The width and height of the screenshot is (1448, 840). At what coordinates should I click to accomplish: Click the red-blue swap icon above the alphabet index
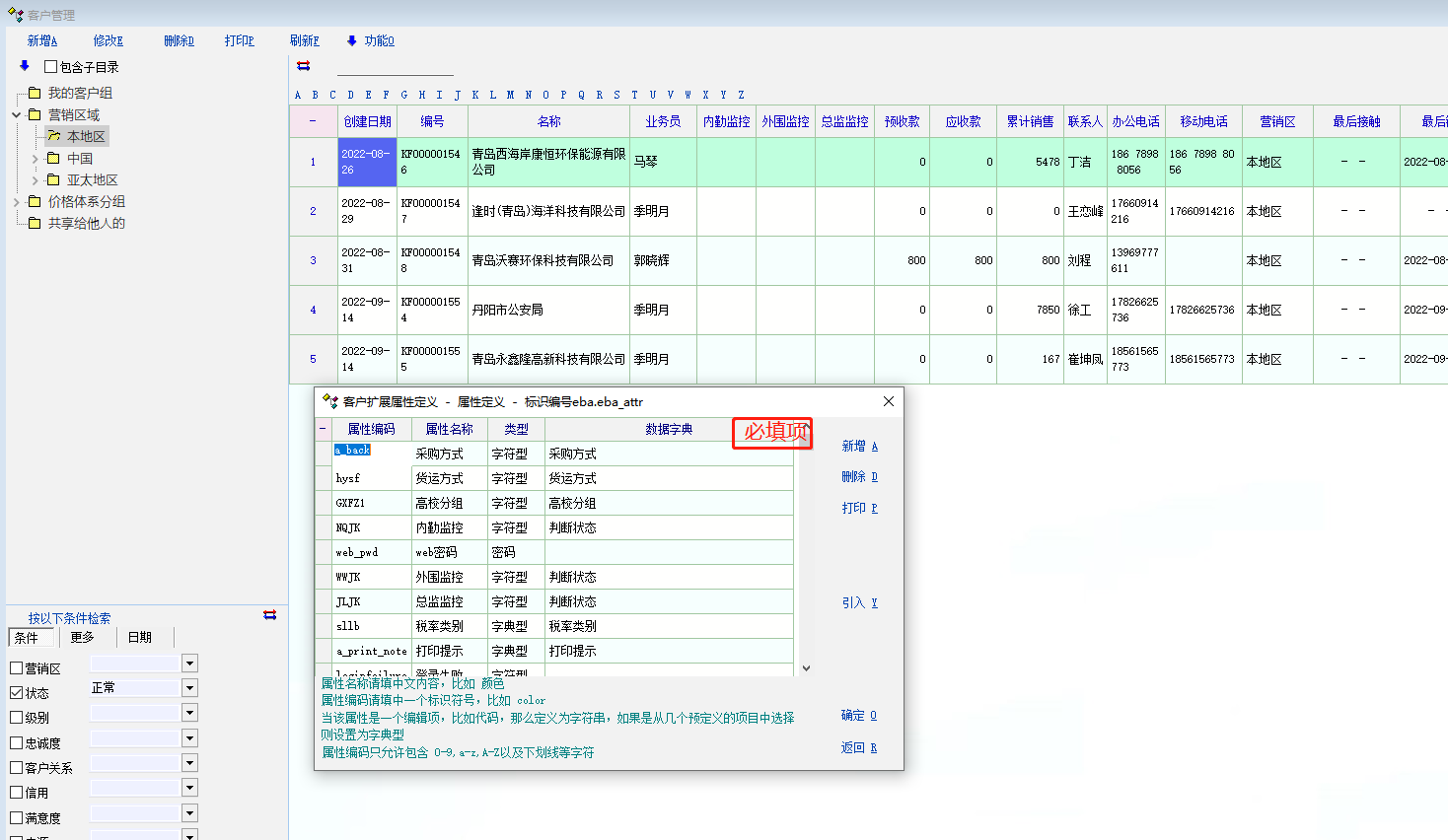point(304,66)
